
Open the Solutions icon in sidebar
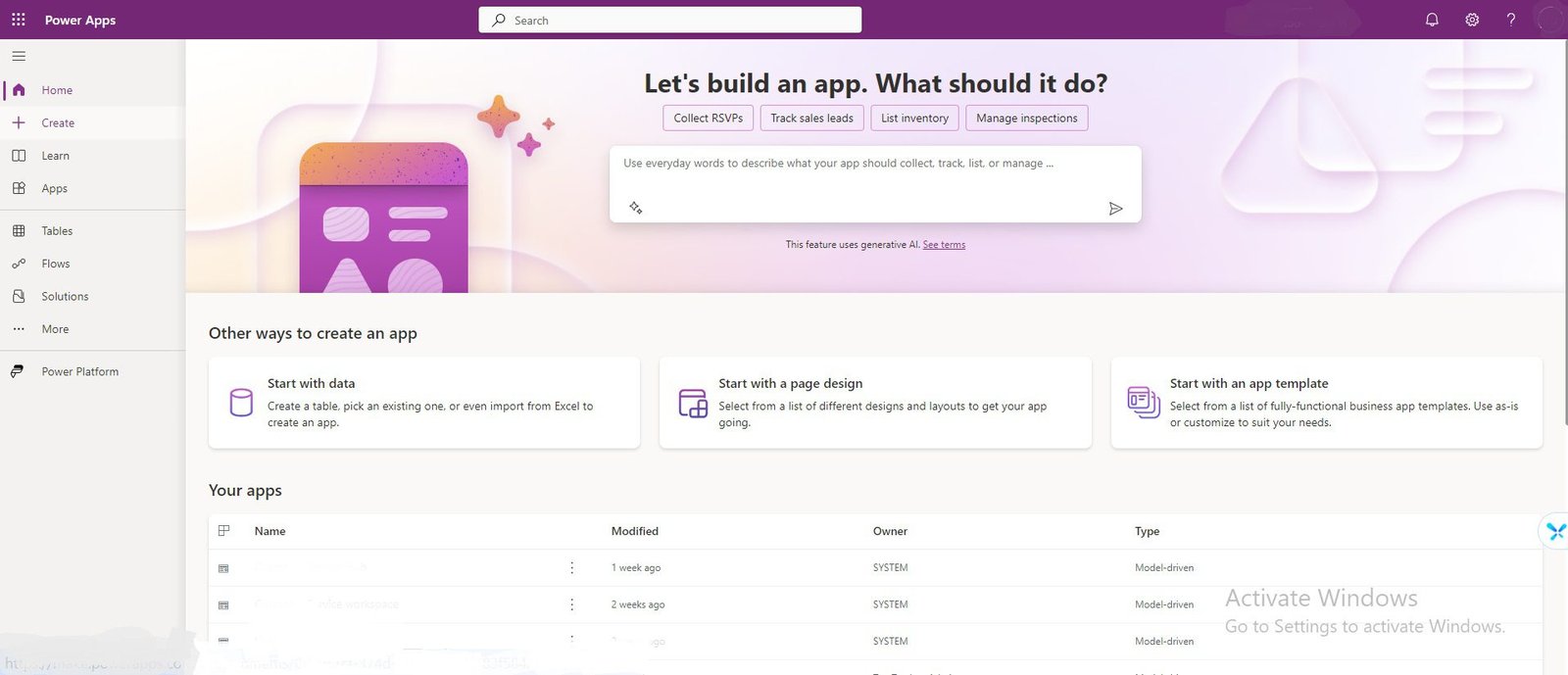[x=19, y=296]
